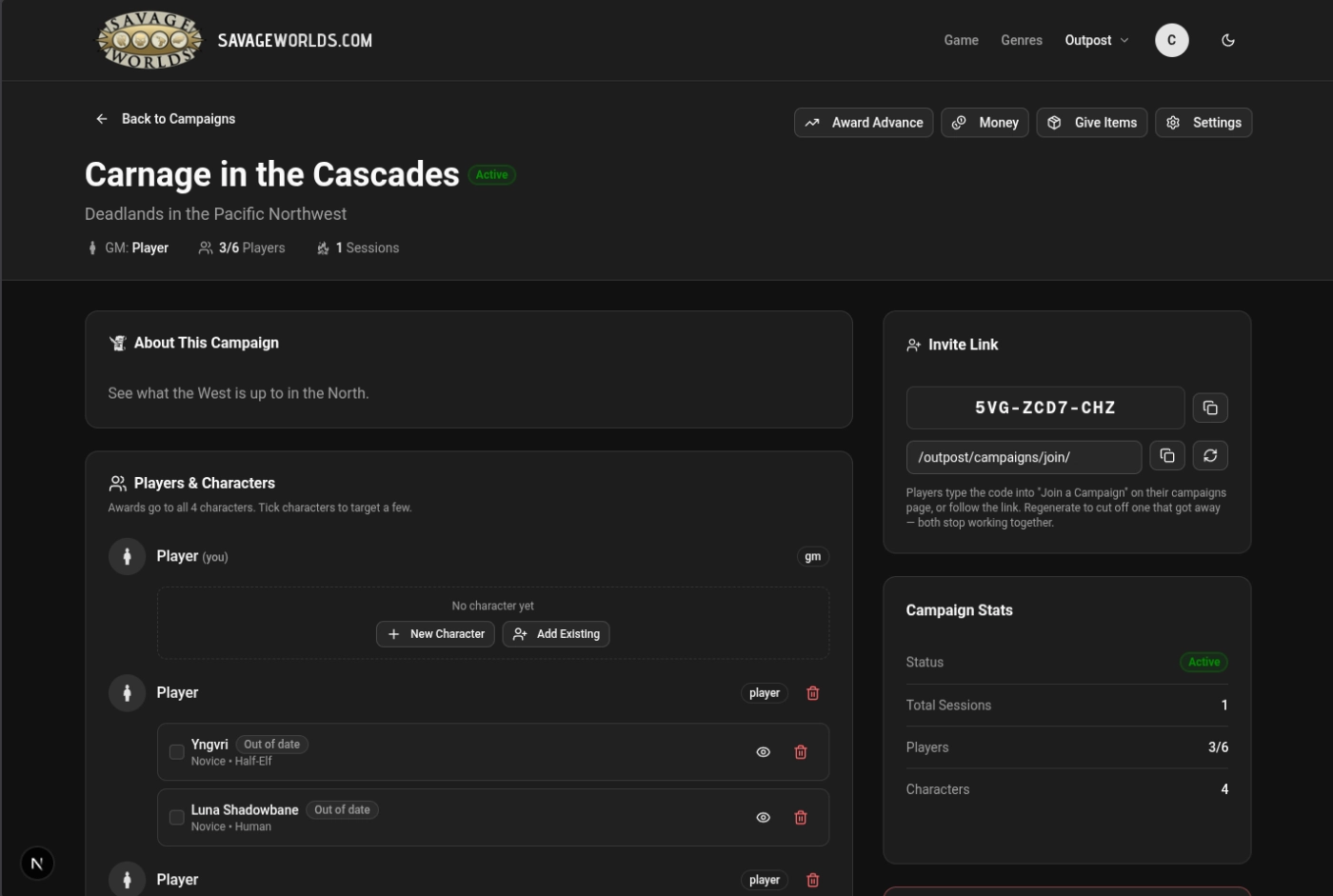Viewport: 1333px width, 896px height.
Task: Expand the Outpost dropdown menu
Action: click(1097, 40)
